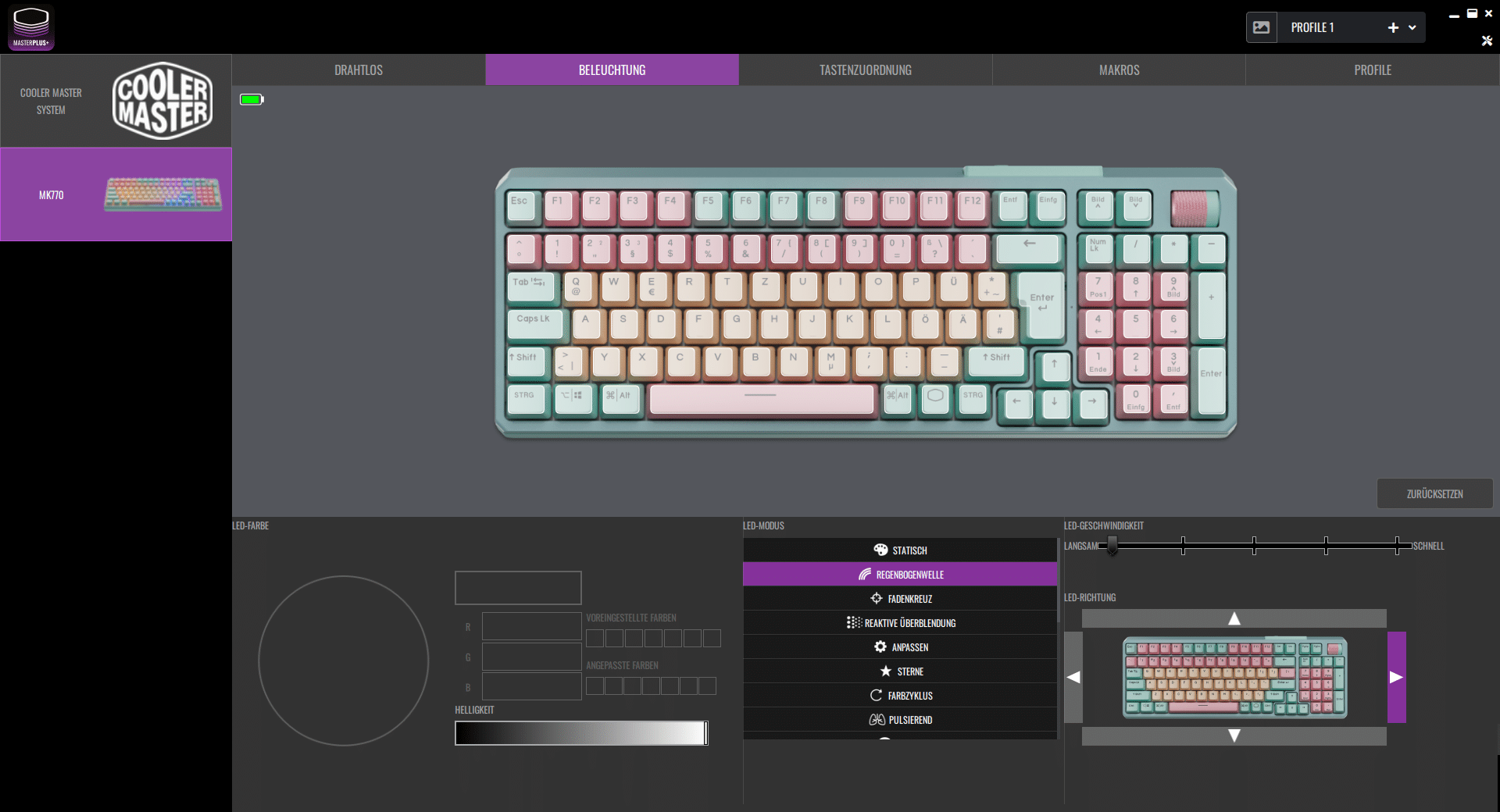
Task: Set LED direction to left arrow
Action: (1073, 677)
